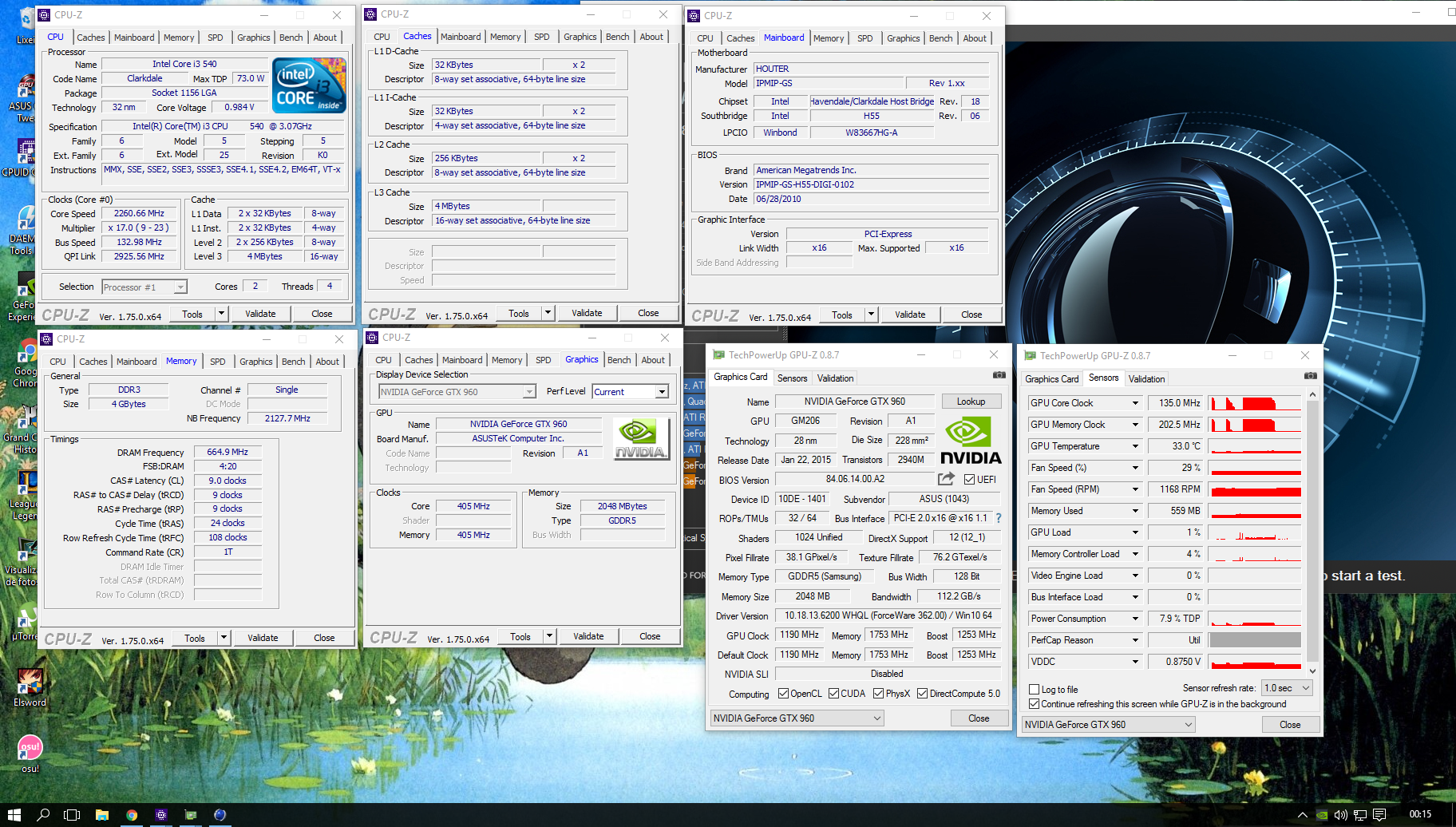Viewport: 1456px width, 827px height.
Task: Expand the GPU Temperature sensor dropdown
Action: (1135, 446)
